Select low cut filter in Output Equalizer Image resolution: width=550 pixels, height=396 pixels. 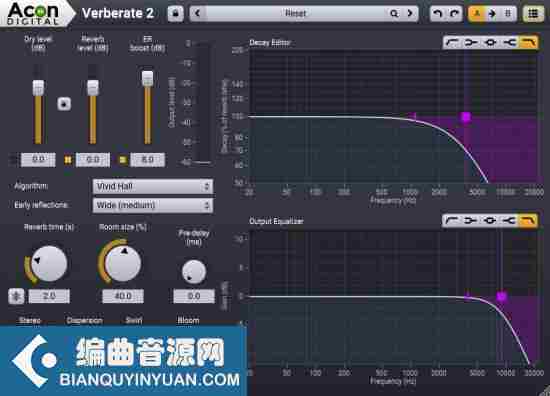(x=452, y=221)
